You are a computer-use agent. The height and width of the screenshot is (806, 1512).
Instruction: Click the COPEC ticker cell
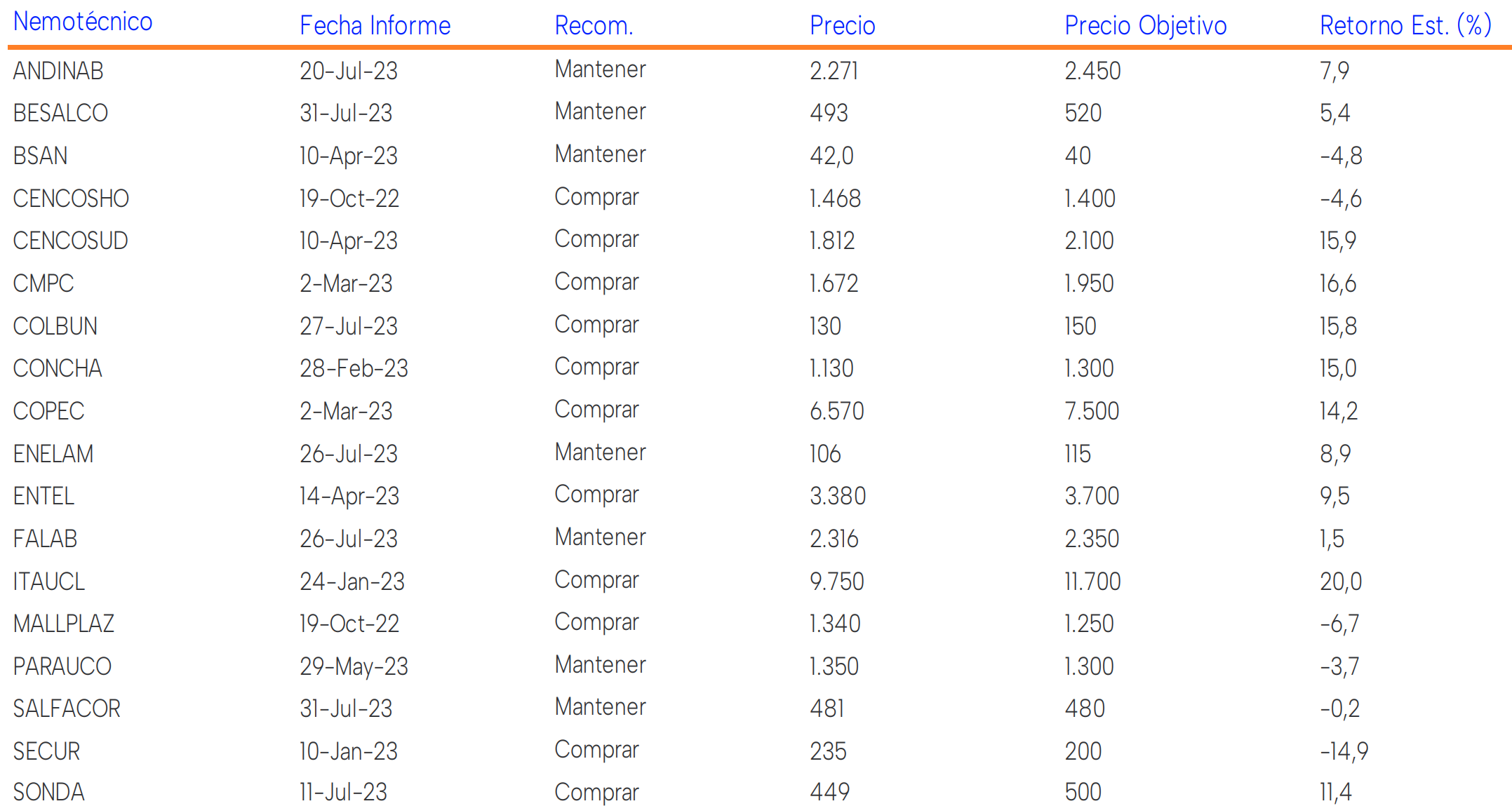tap(48, 411)
